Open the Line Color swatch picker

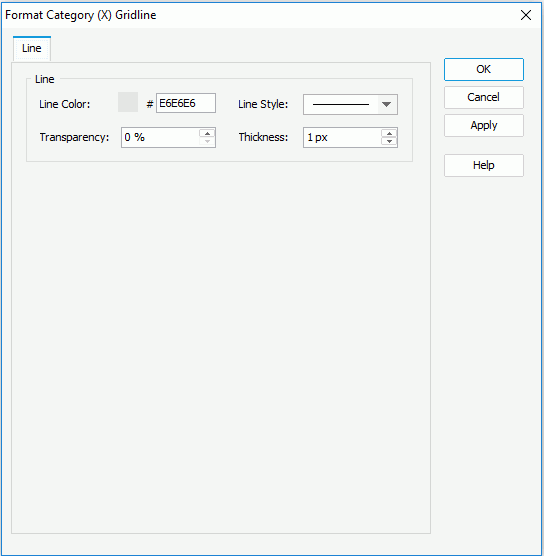pos(128,102)
